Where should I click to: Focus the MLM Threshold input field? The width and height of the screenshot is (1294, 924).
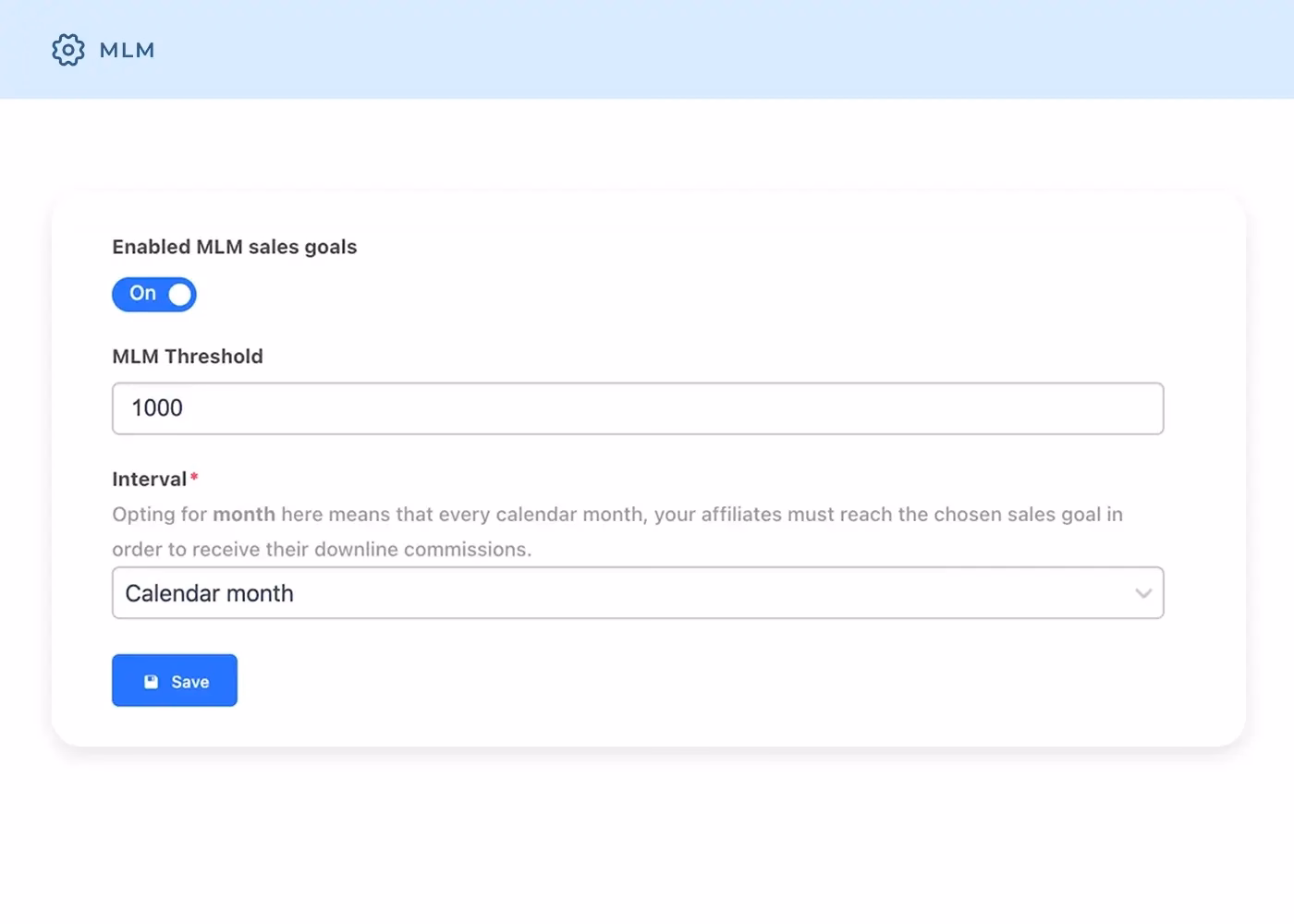(x=637, y=408)
